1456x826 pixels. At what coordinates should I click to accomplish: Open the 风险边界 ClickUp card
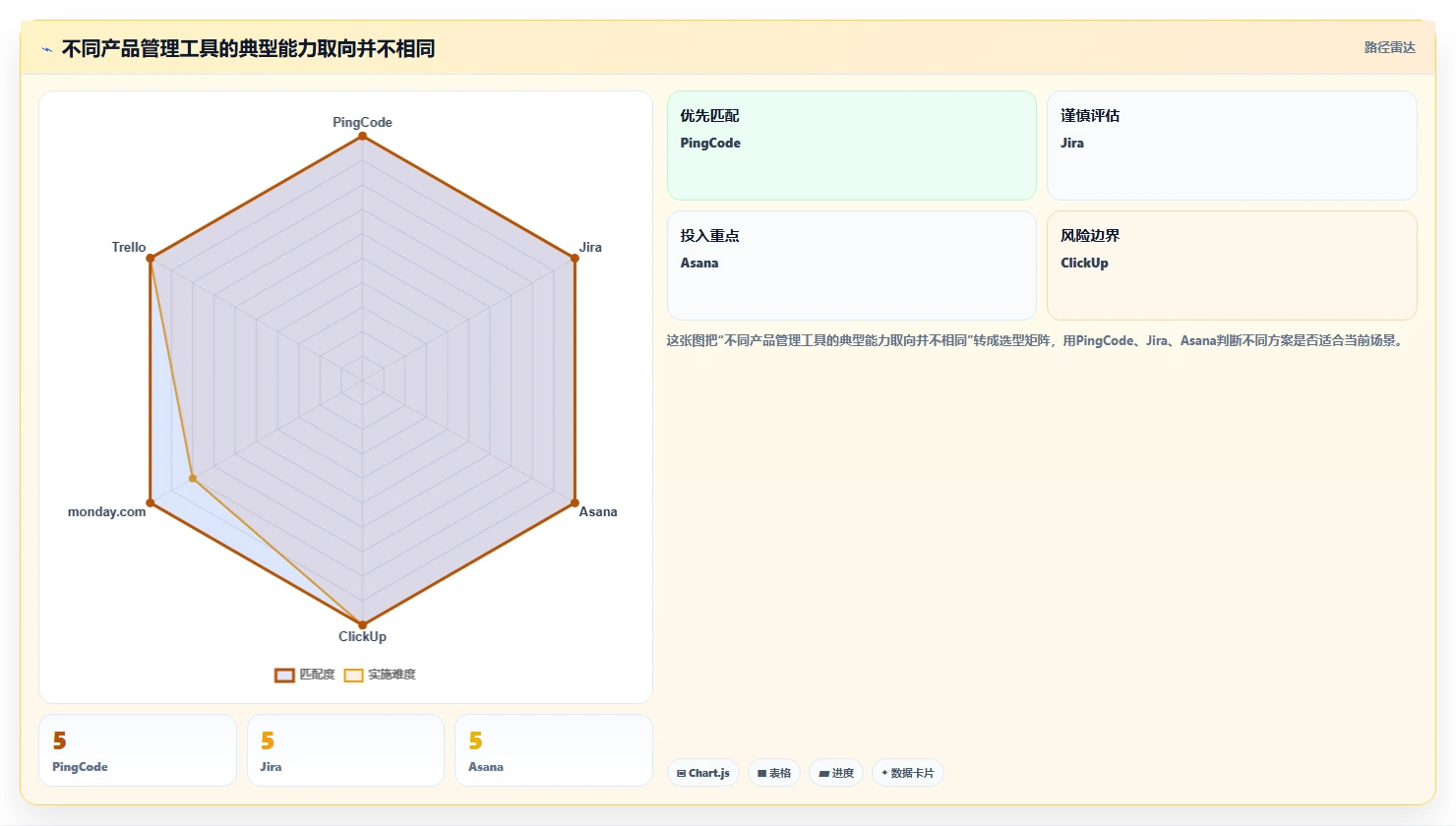tap(1232, 265)
